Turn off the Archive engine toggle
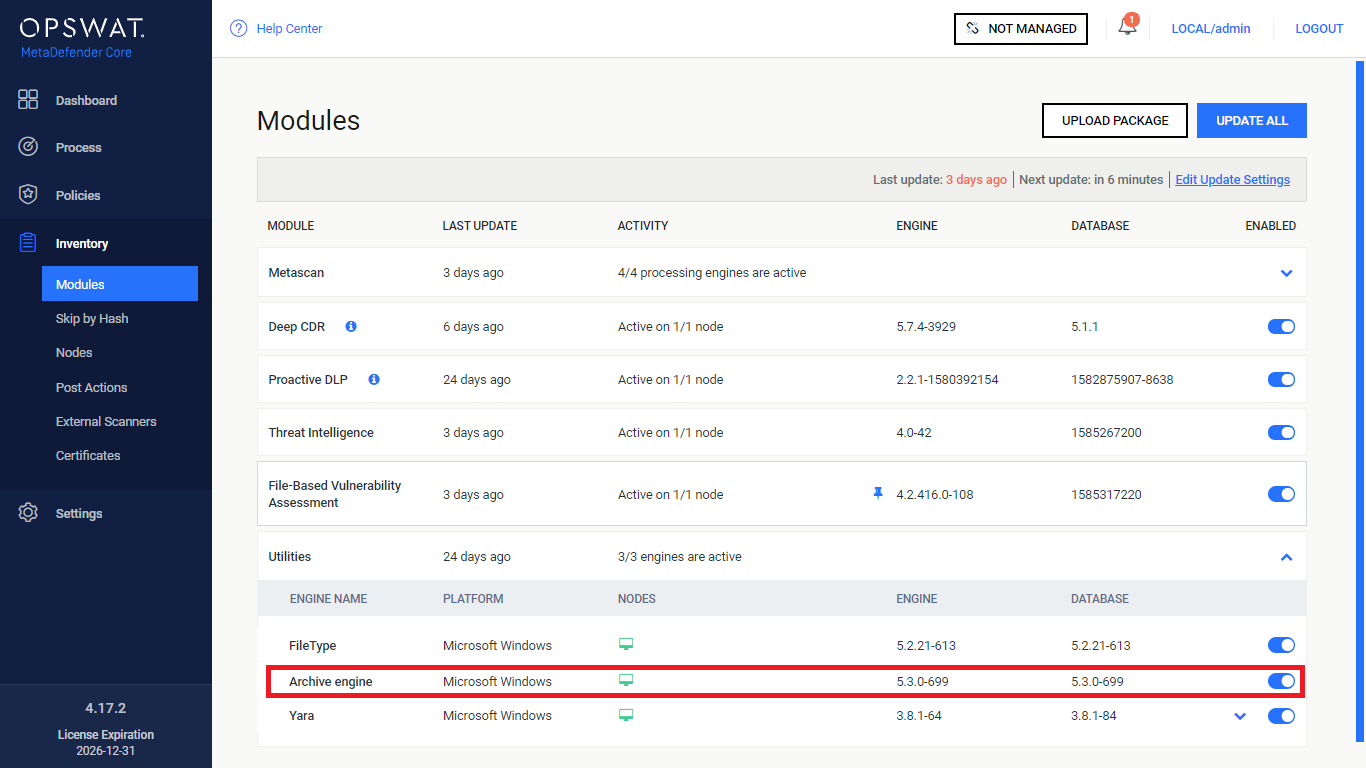Image resolution: width=1366 pixels, height=768 pixels. tap(1281, 681)
